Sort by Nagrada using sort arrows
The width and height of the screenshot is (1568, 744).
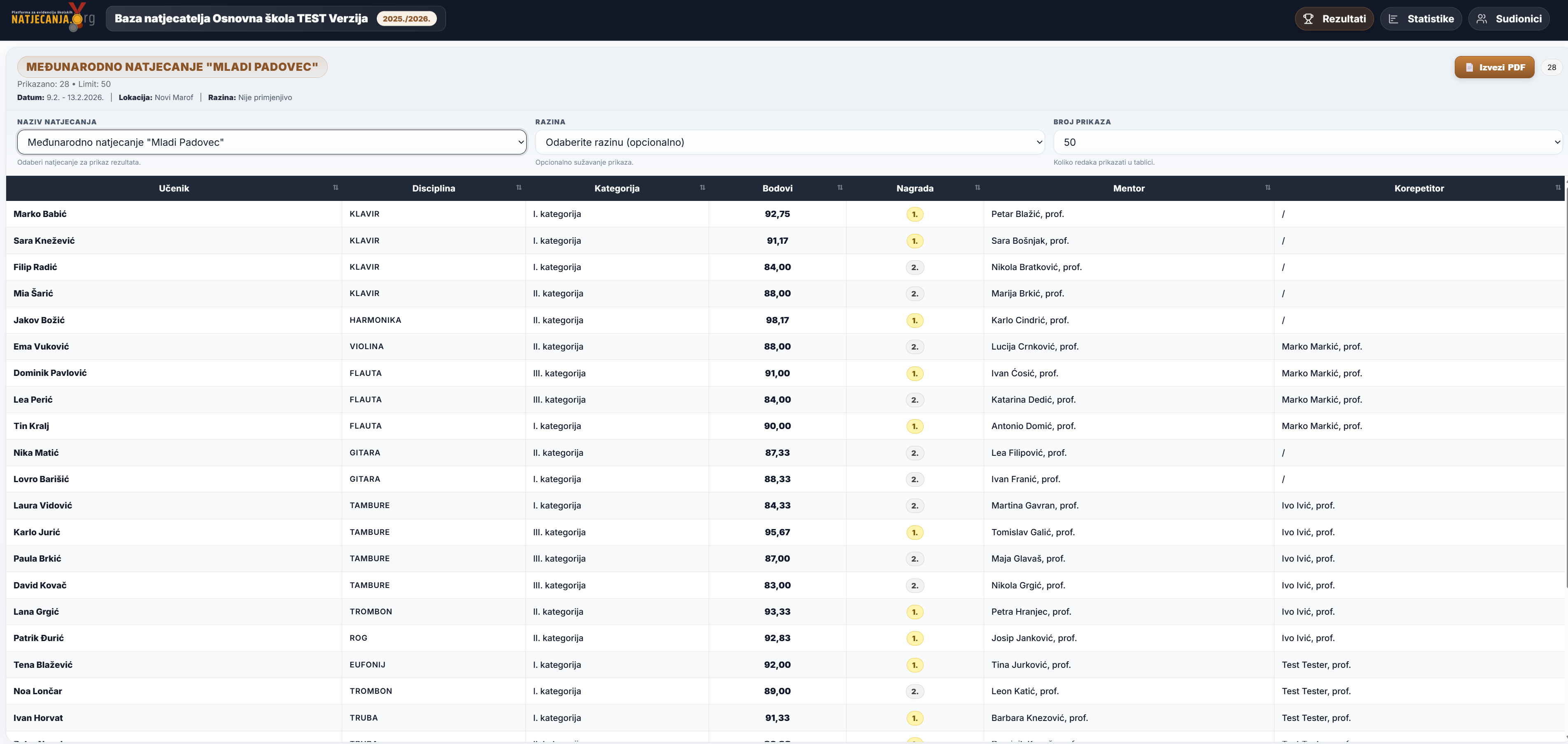point(978,187)
